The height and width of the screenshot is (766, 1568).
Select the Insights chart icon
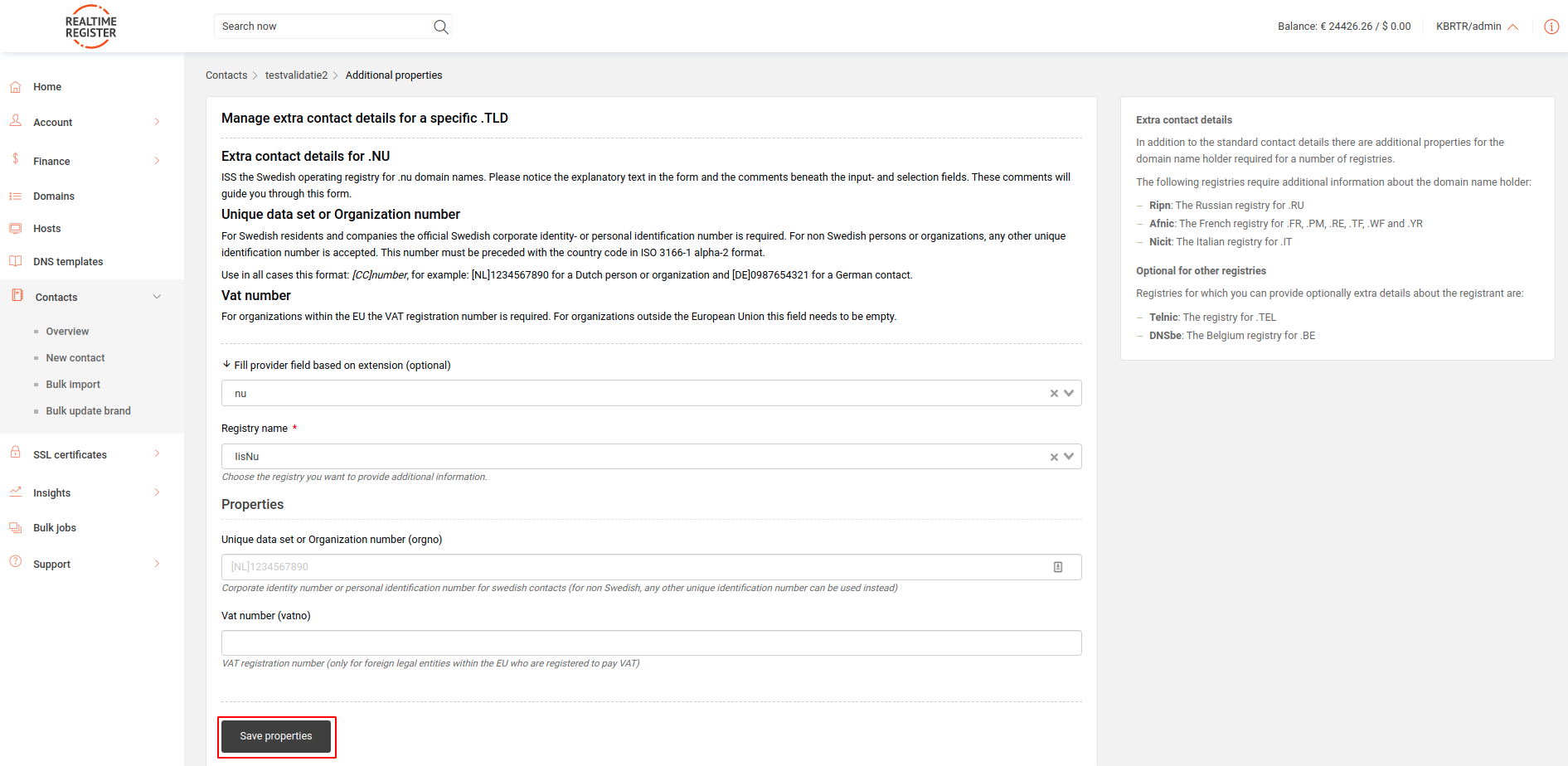pos(15,492)
